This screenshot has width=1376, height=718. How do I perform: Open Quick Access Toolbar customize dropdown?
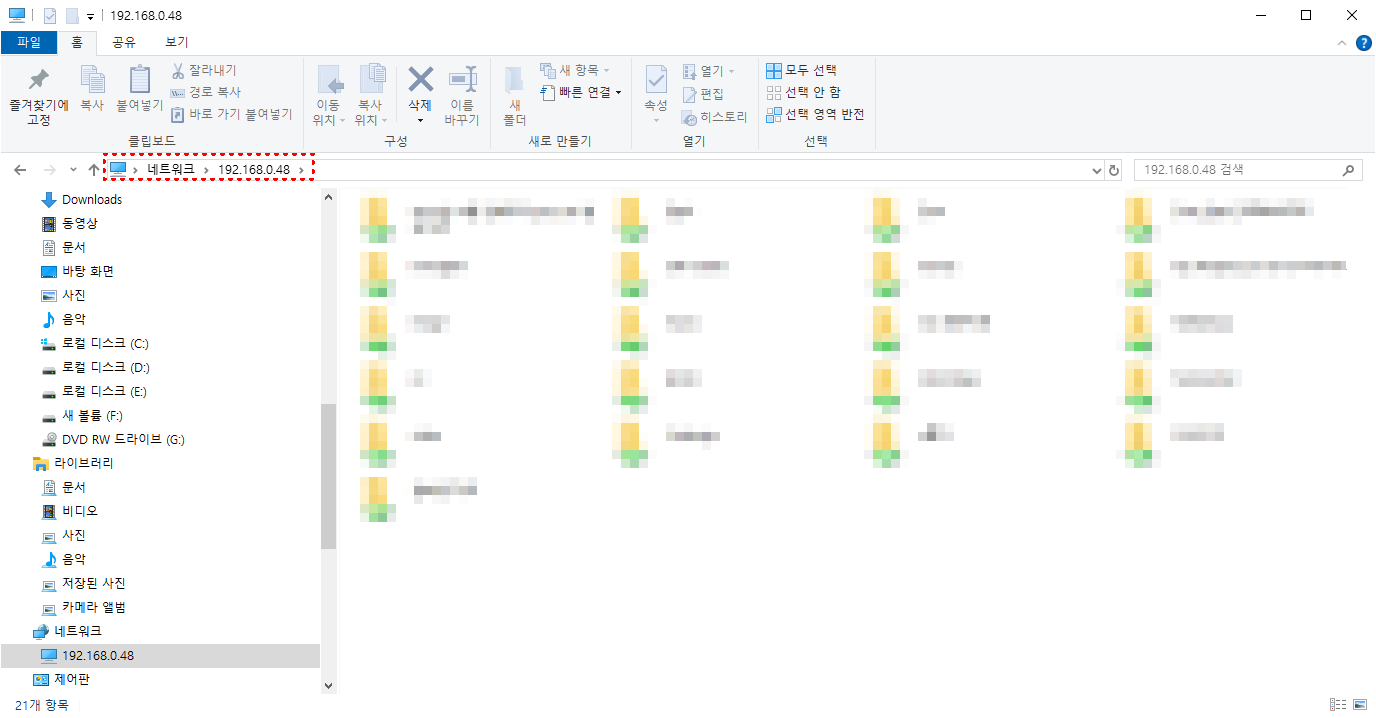(x=90, y=16)
